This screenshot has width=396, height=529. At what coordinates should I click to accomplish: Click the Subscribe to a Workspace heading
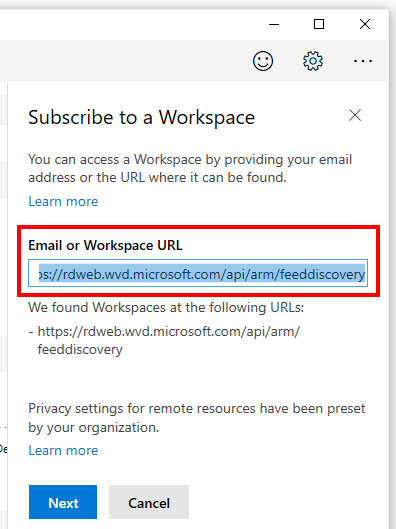tap(141, 117)
